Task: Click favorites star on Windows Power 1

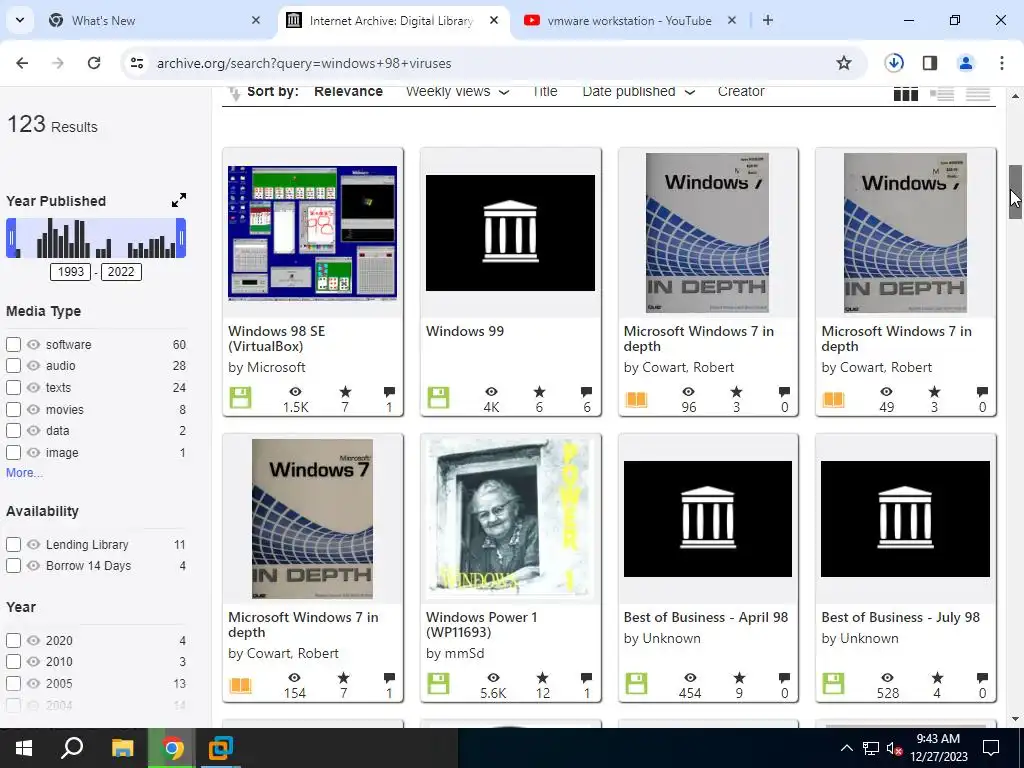Action: pos(542,678)
